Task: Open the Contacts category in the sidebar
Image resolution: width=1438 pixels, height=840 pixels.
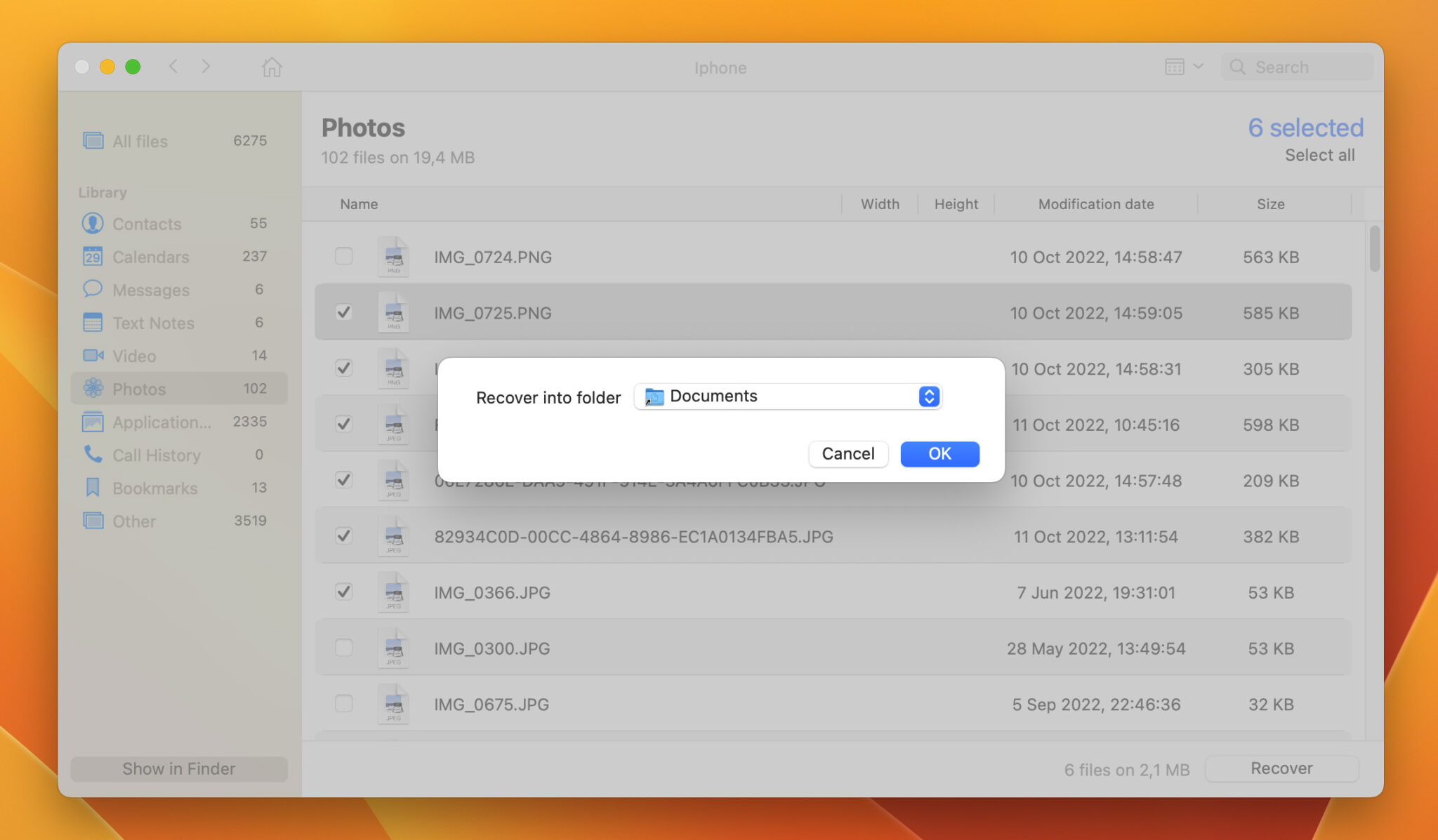Action: point(93,223)
